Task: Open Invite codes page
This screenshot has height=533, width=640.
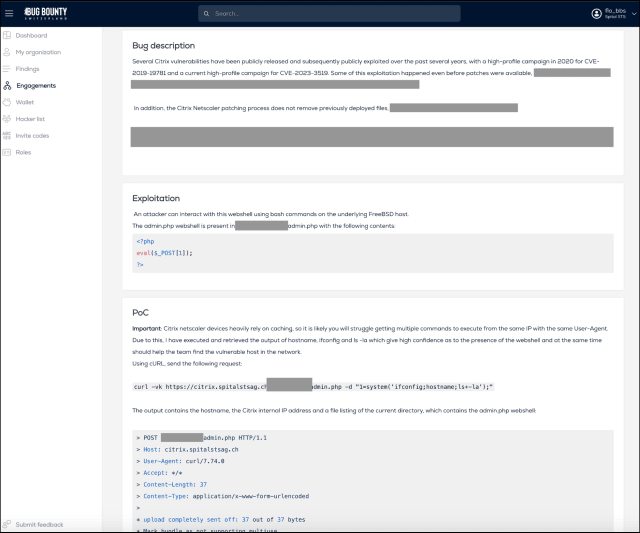Action: point(32,136)
